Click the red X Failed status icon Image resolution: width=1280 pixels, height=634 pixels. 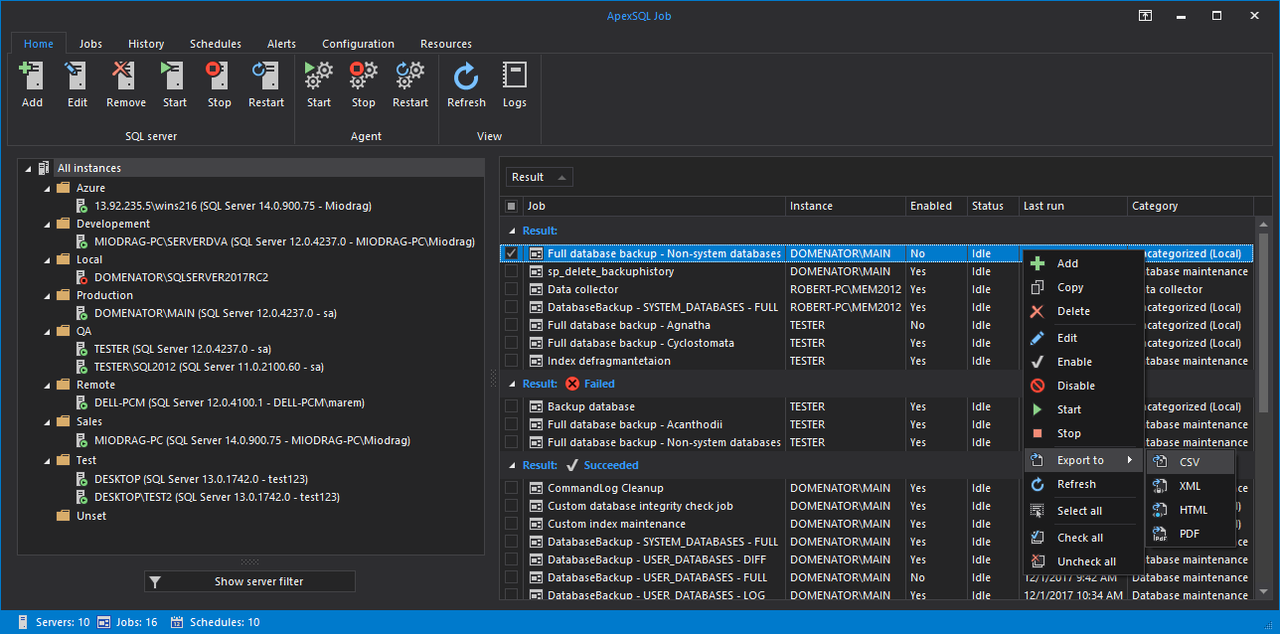[572, 383]
